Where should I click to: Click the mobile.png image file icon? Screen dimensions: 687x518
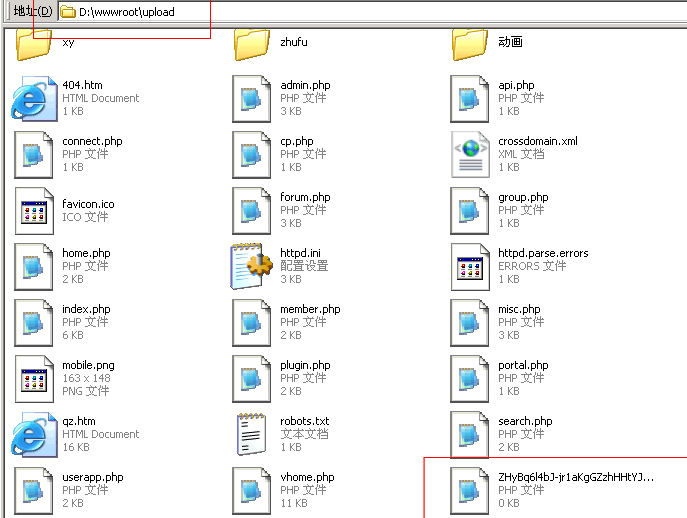(34, 379)
